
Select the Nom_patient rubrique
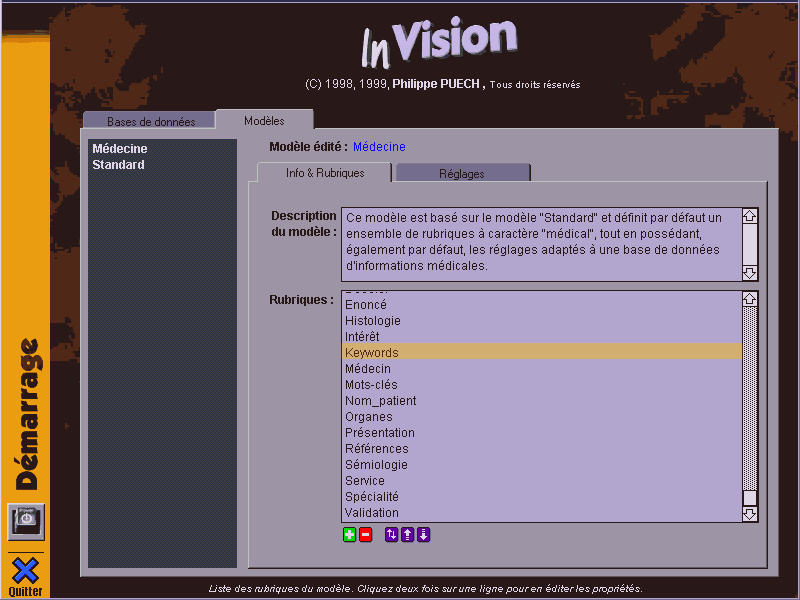(380, 401)
